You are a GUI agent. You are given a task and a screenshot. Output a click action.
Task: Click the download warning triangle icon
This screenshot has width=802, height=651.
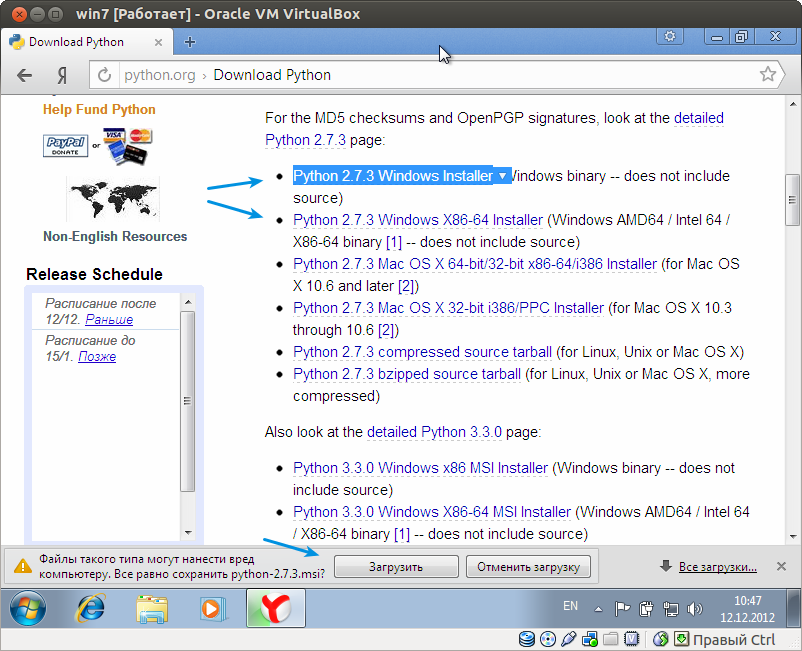point(23,566)
